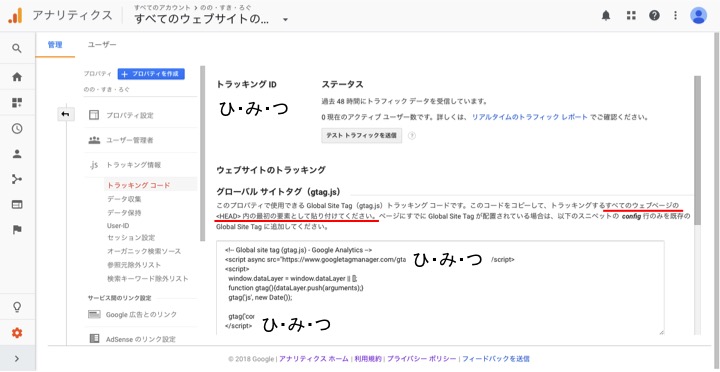Viewport: 720px width, 372px height.
Task: Open Discover lightbulb icon in sidebar
Action: [x=17, y=307]
